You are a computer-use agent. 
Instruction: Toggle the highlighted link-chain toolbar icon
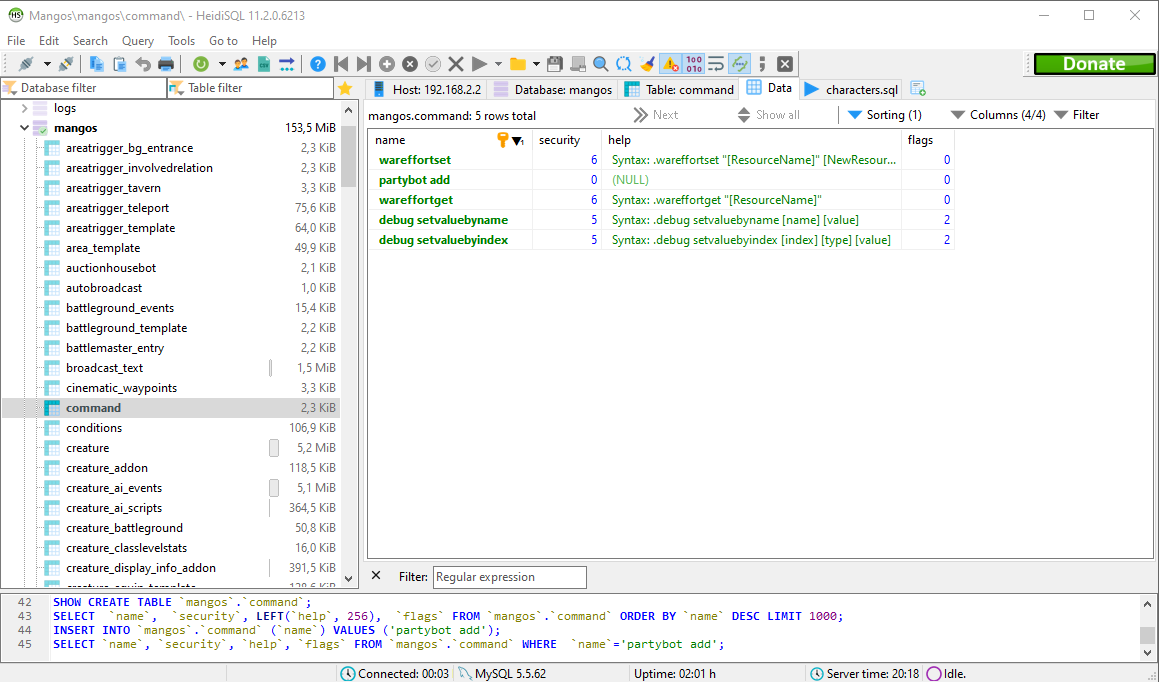pos(739,64)
